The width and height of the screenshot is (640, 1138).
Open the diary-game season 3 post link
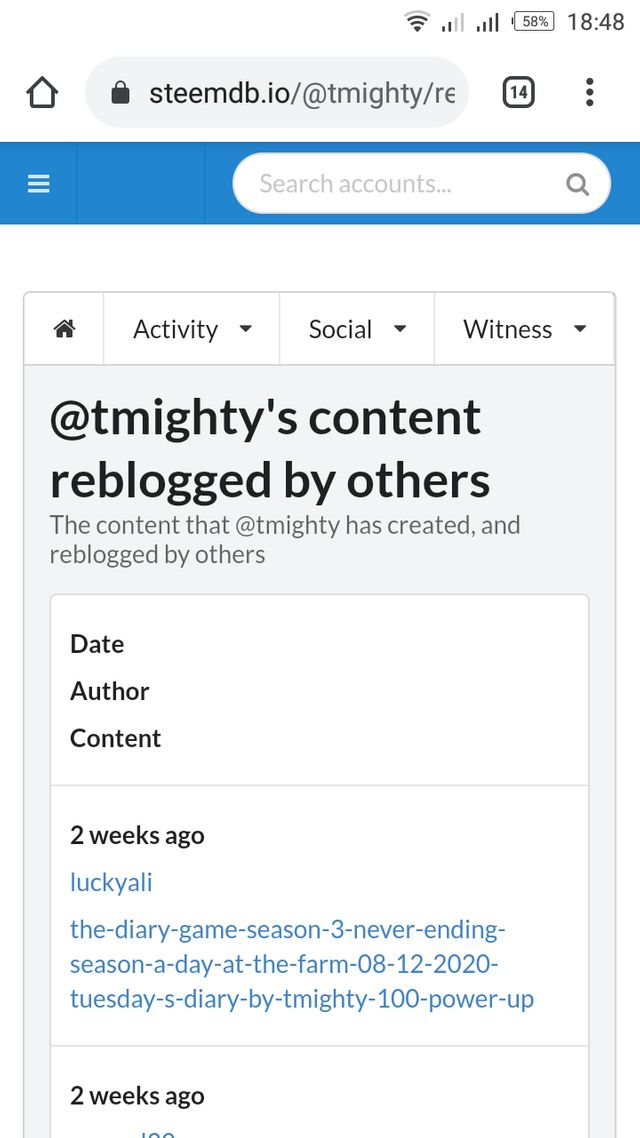click(x=301, y=964)
